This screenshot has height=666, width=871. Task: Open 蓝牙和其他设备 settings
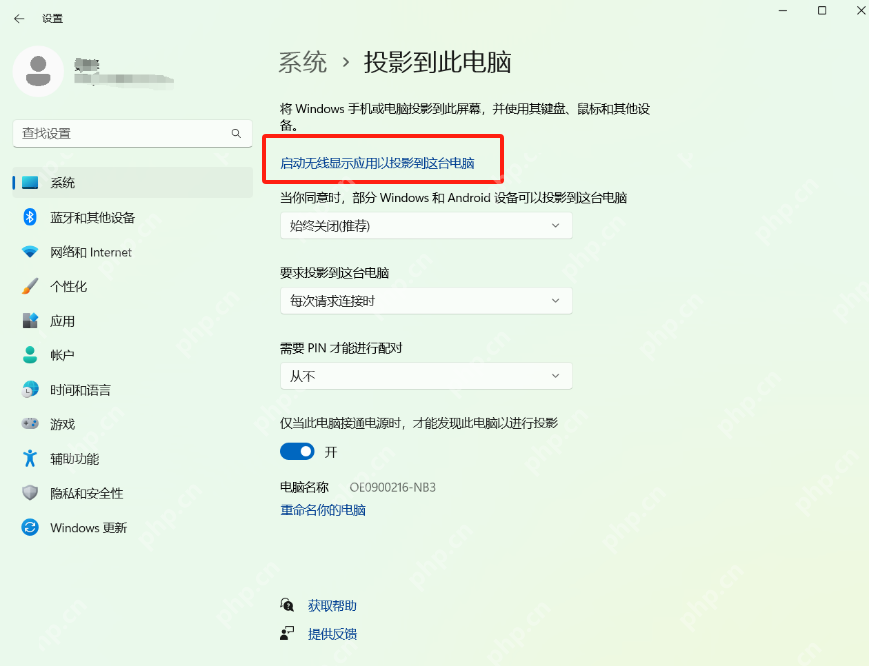click(x=133, y=217)
